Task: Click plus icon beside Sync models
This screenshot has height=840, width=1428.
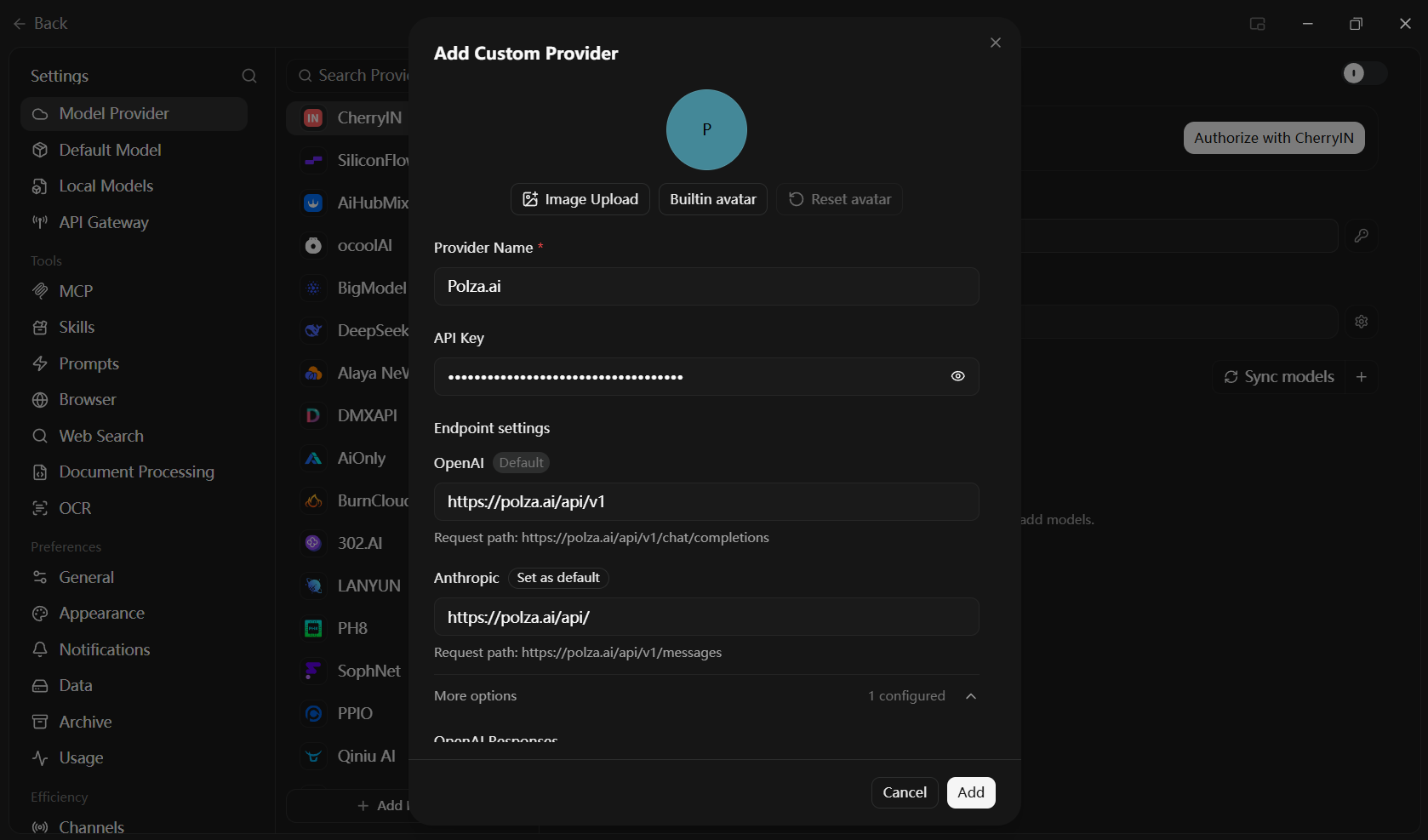Action: click(1362, 376)
